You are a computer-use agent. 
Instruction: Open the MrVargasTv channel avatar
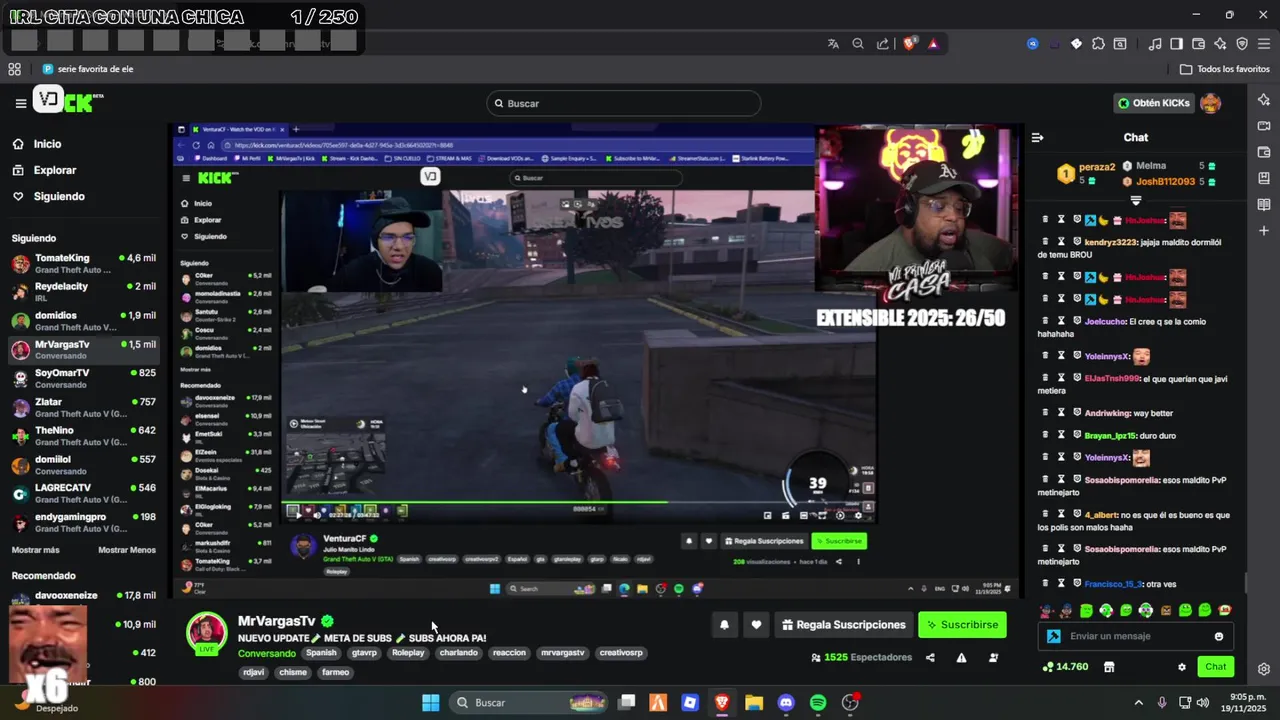tap(207, 632)
